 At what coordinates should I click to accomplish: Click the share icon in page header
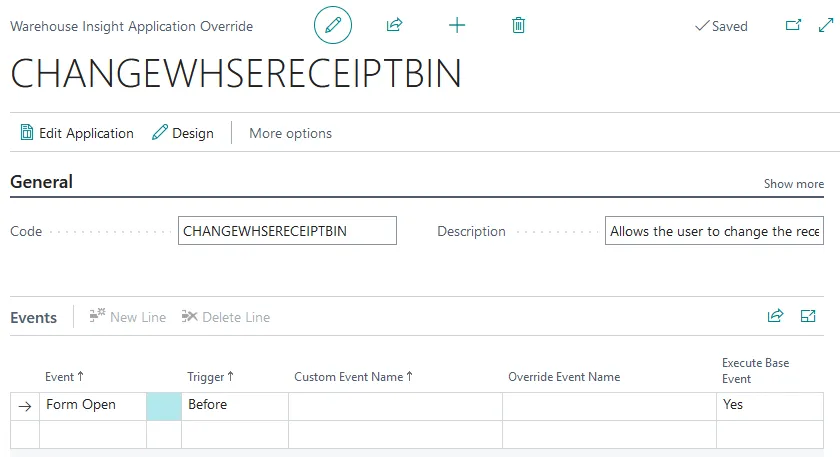tap(394, 25)
